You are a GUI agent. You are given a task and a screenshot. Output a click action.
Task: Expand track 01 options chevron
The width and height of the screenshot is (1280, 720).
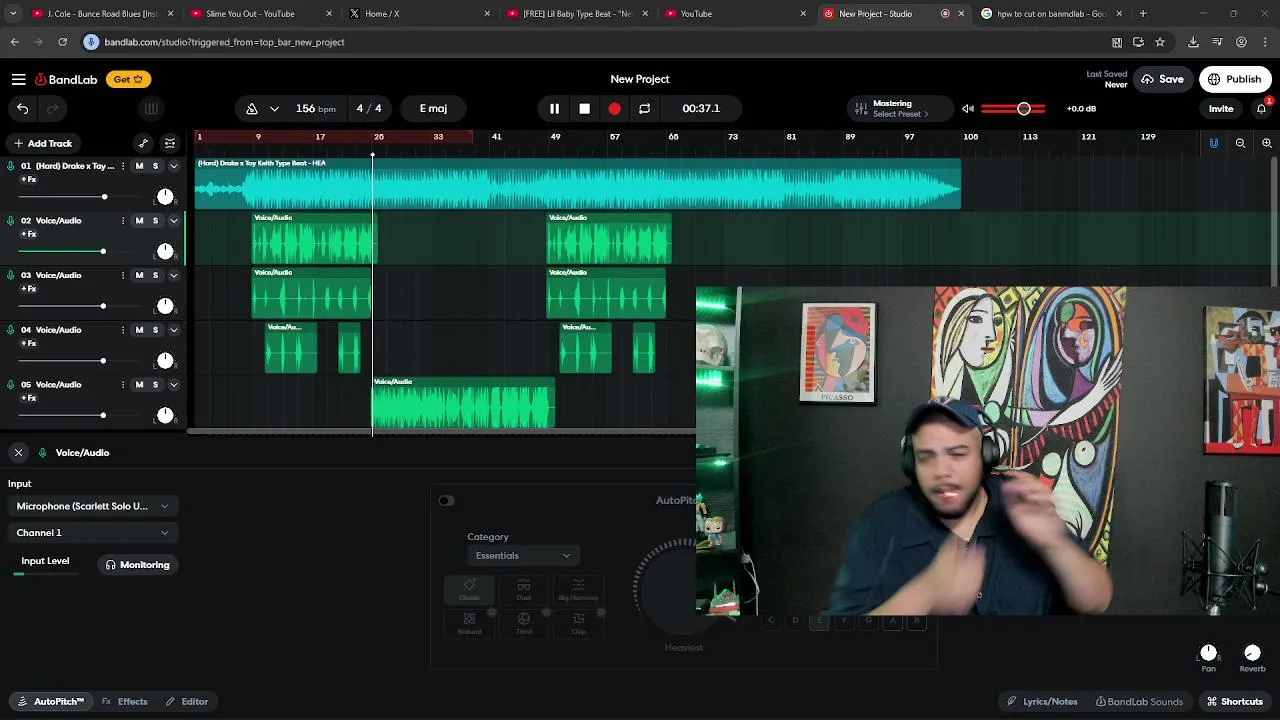(x=173, y=166)
